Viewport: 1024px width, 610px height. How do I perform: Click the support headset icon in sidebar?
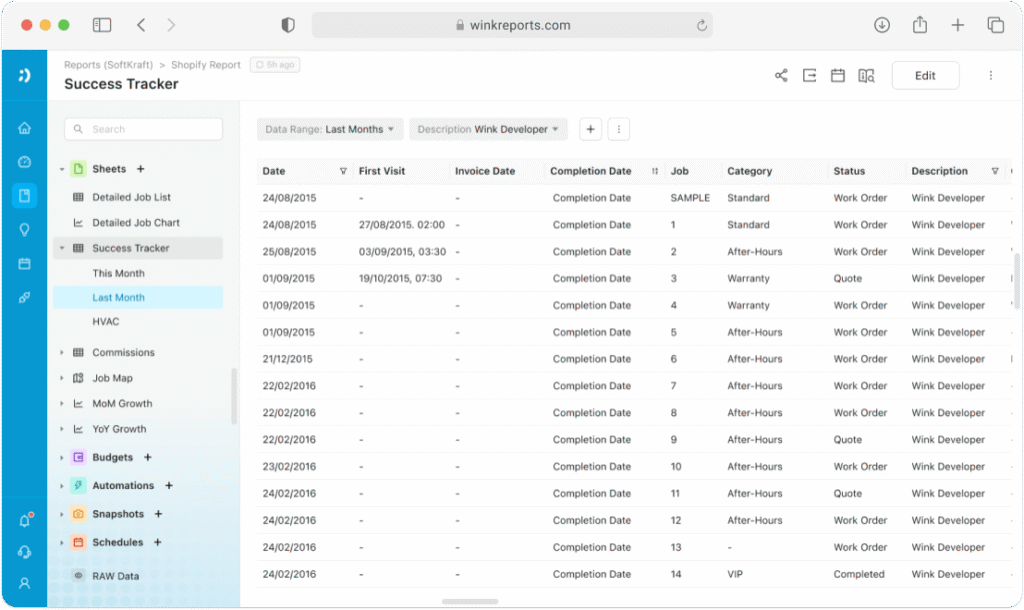click(x=24, y=553)
